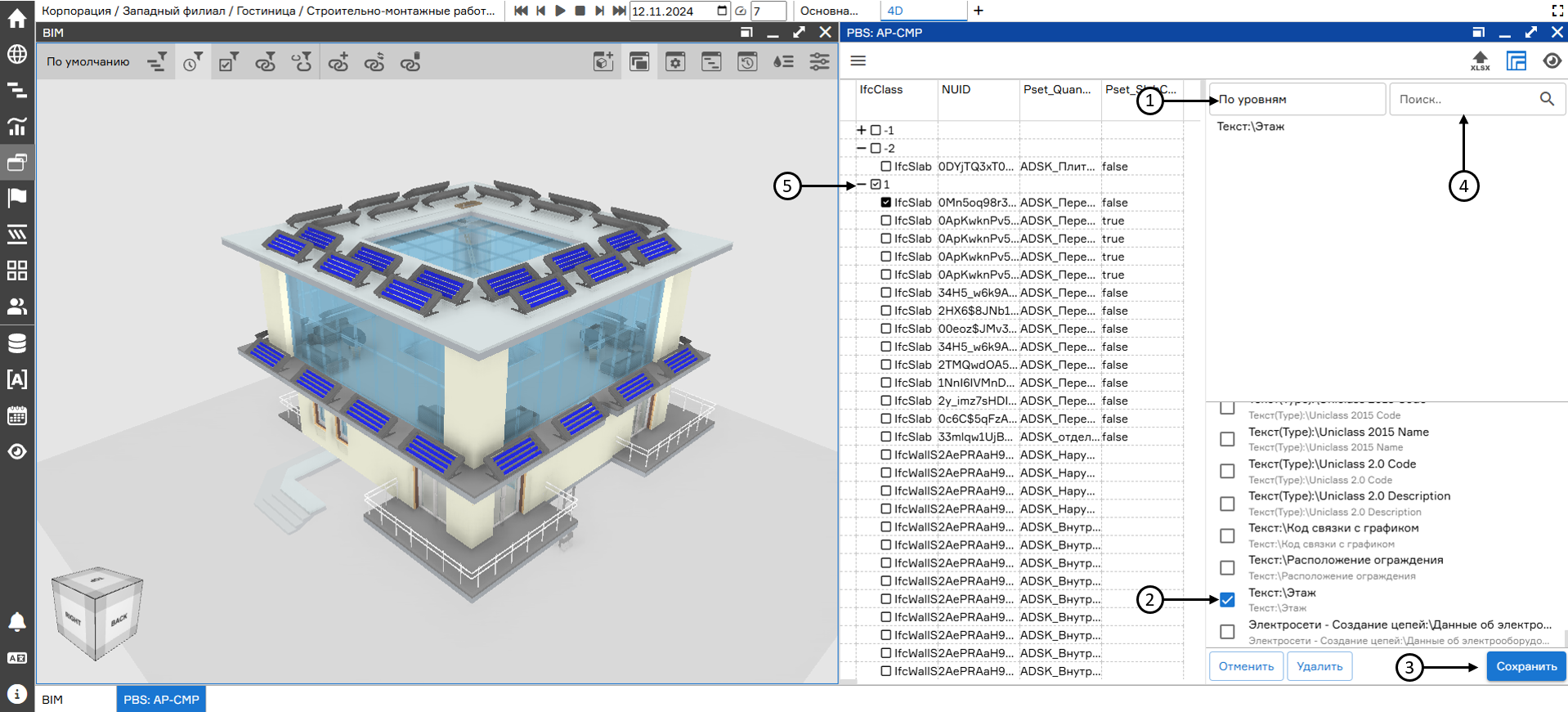
Task: Click the language switch icon in sidebar
Action: coord(17,658)
